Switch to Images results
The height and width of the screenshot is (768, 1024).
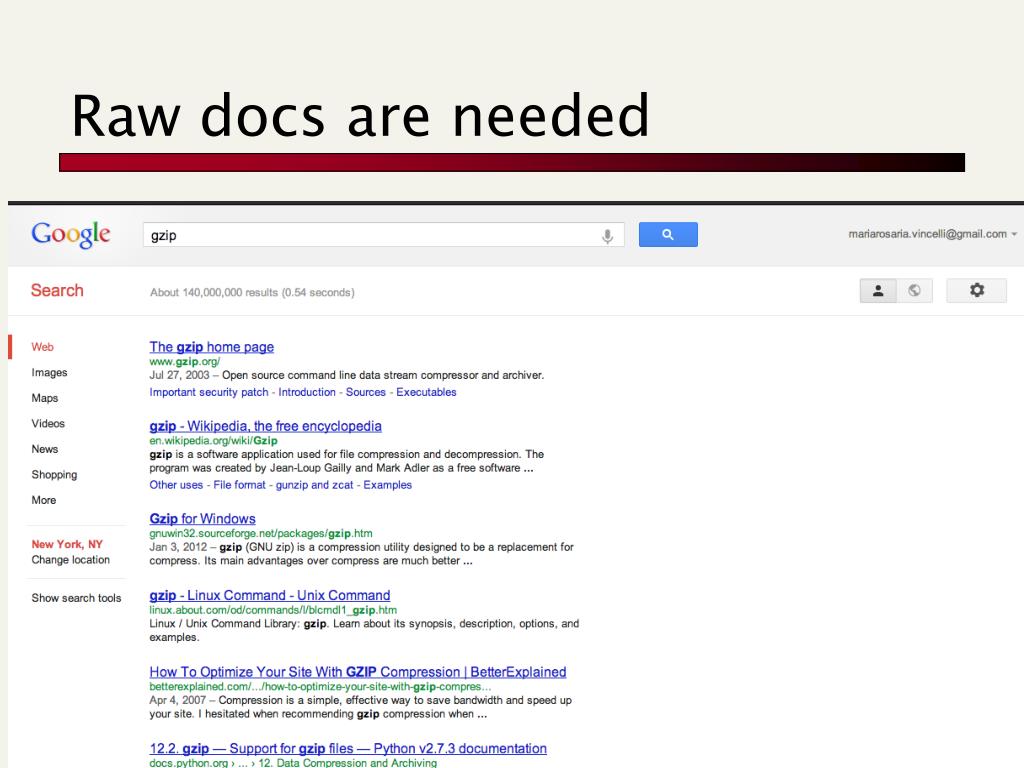49,372
